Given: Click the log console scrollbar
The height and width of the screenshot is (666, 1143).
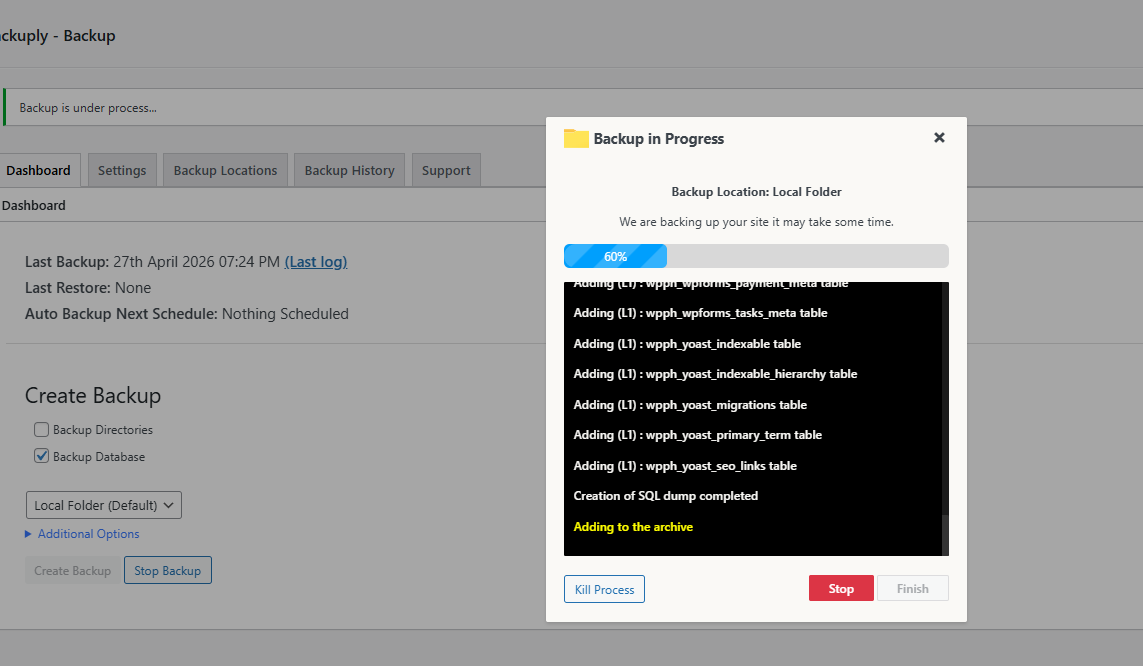Looking at the screenshot, I should click(x=945, y=419).
